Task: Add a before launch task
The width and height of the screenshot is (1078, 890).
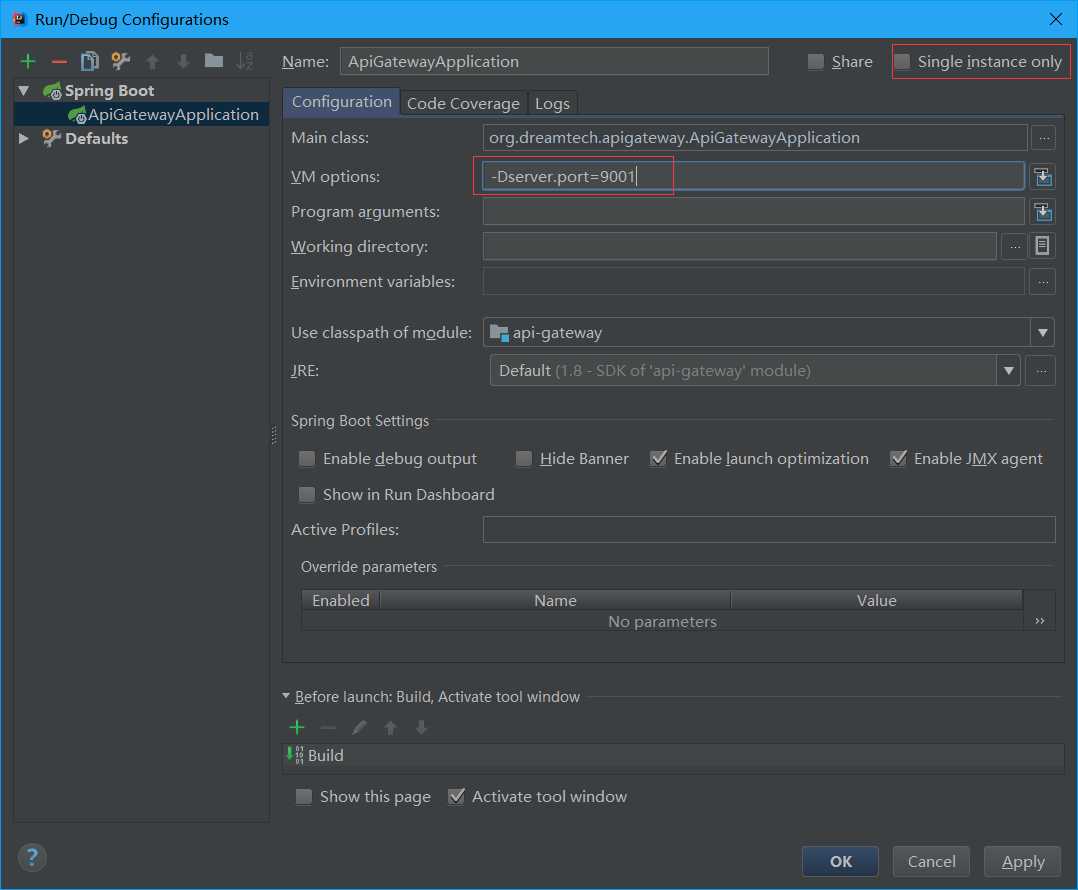Action: pyautogui.click(x=297, y=727)
